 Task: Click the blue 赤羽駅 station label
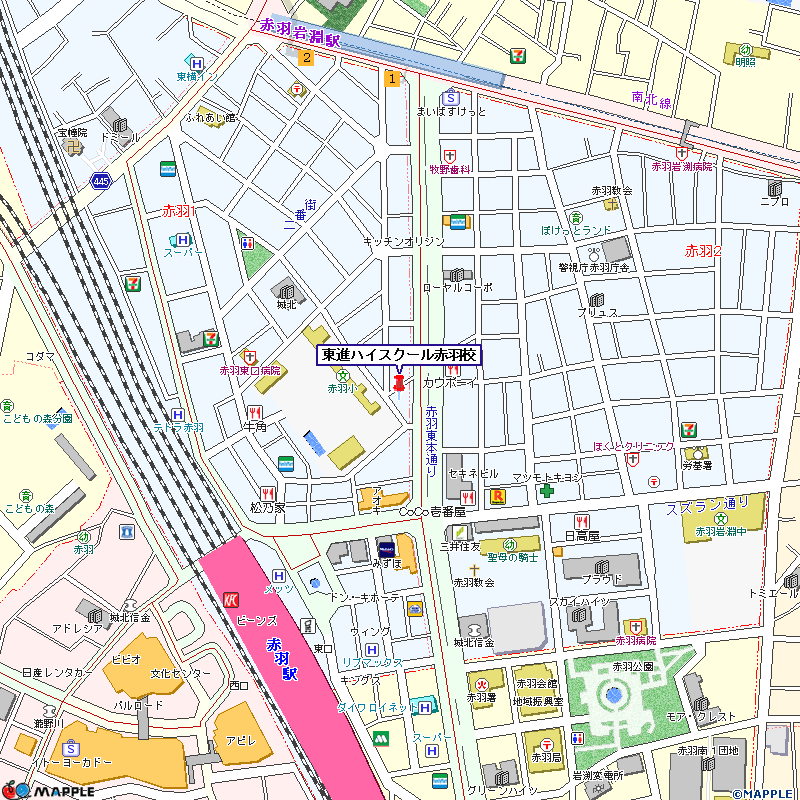[282, 658]
